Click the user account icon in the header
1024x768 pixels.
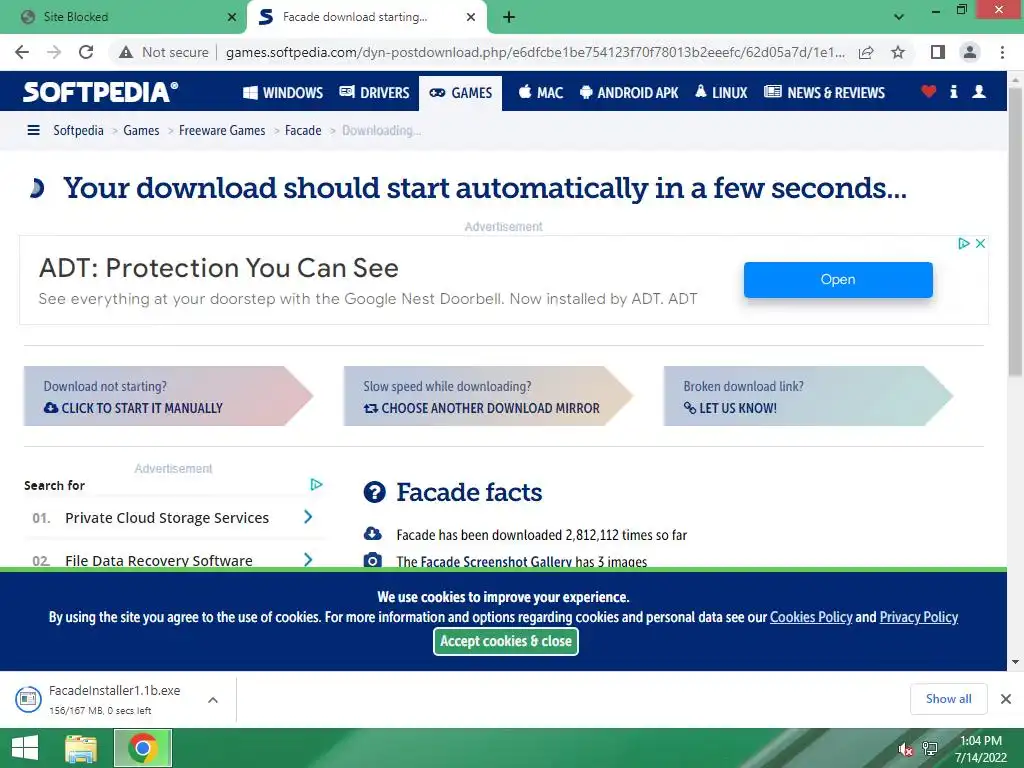point(979,92)
